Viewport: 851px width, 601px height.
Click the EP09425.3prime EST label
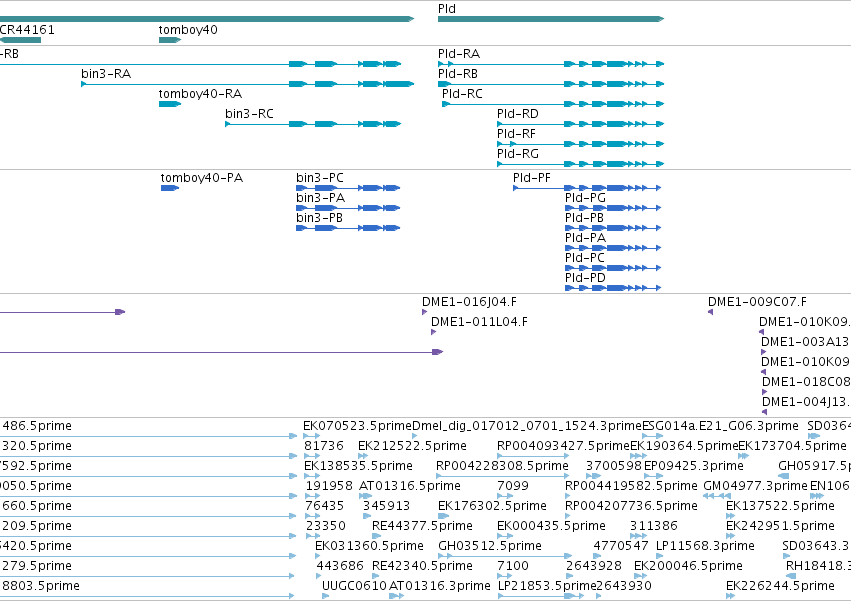694,466
